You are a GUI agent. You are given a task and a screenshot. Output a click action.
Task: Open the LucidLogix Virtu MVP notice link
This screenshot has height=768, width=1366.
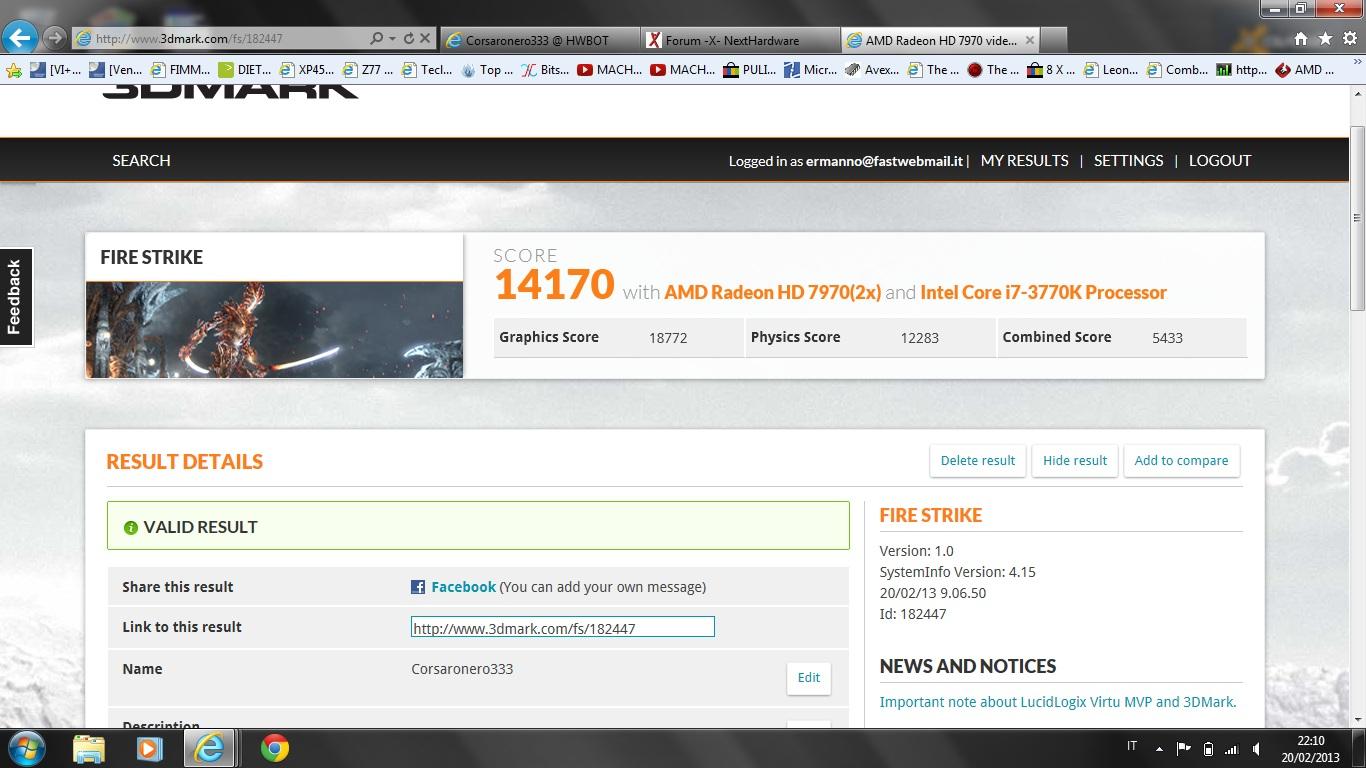coord(1058,702)
